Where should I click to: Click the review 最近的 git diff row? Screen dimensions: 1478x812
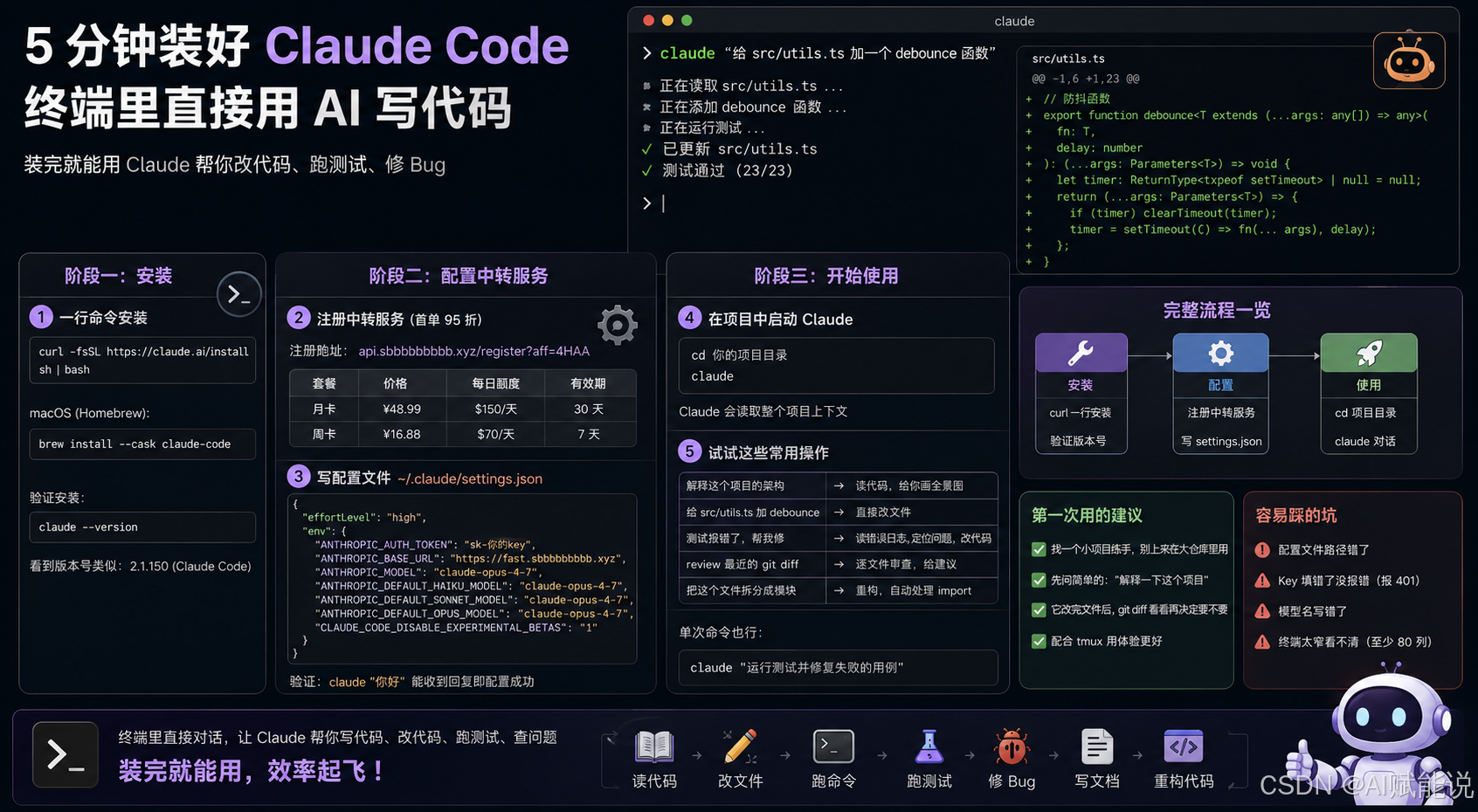[x=839, y=565]
